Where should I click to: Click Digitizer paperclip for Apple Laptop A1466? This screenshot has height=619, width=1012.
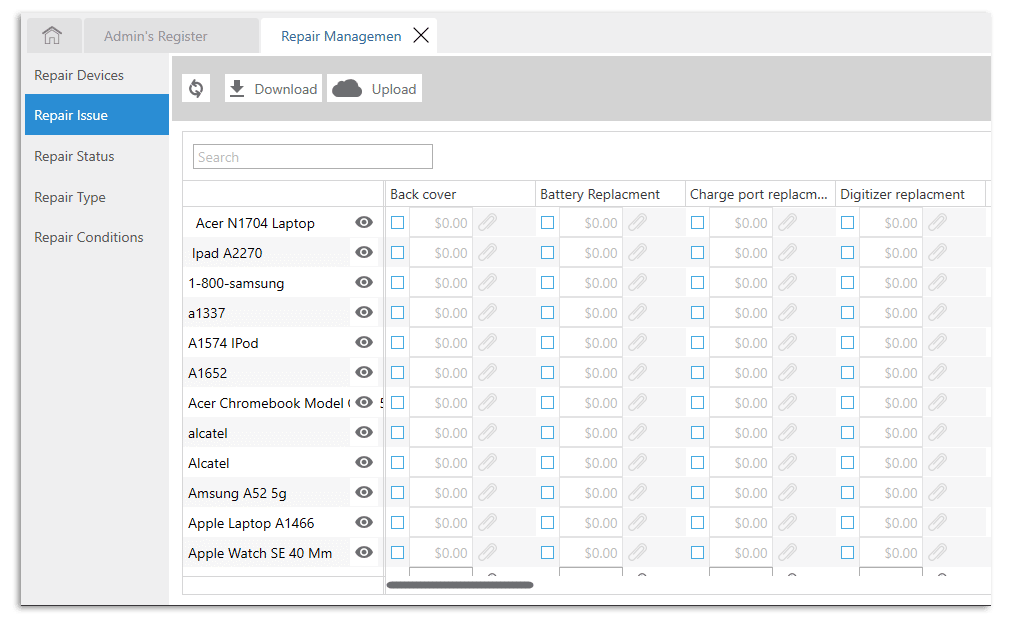(x=938, y=523)
